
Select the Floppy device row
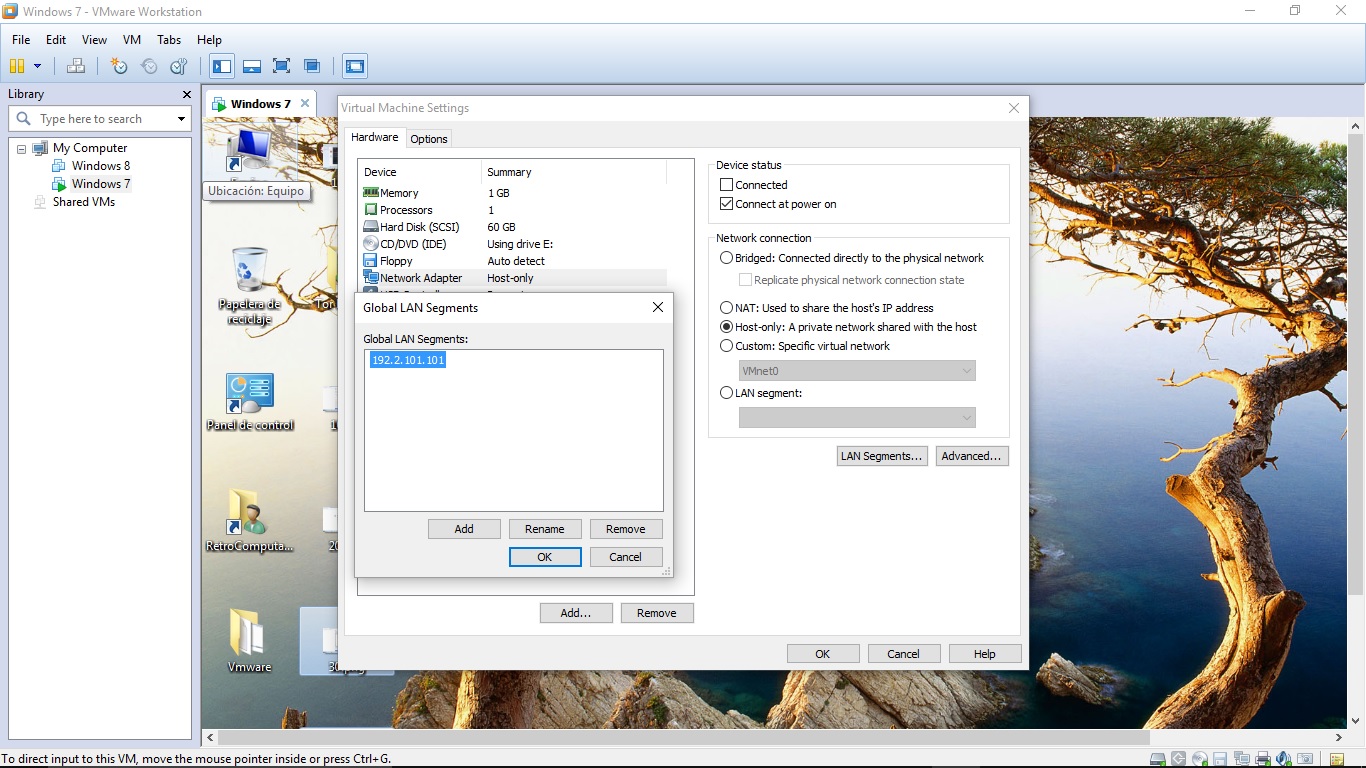point(514,261)
